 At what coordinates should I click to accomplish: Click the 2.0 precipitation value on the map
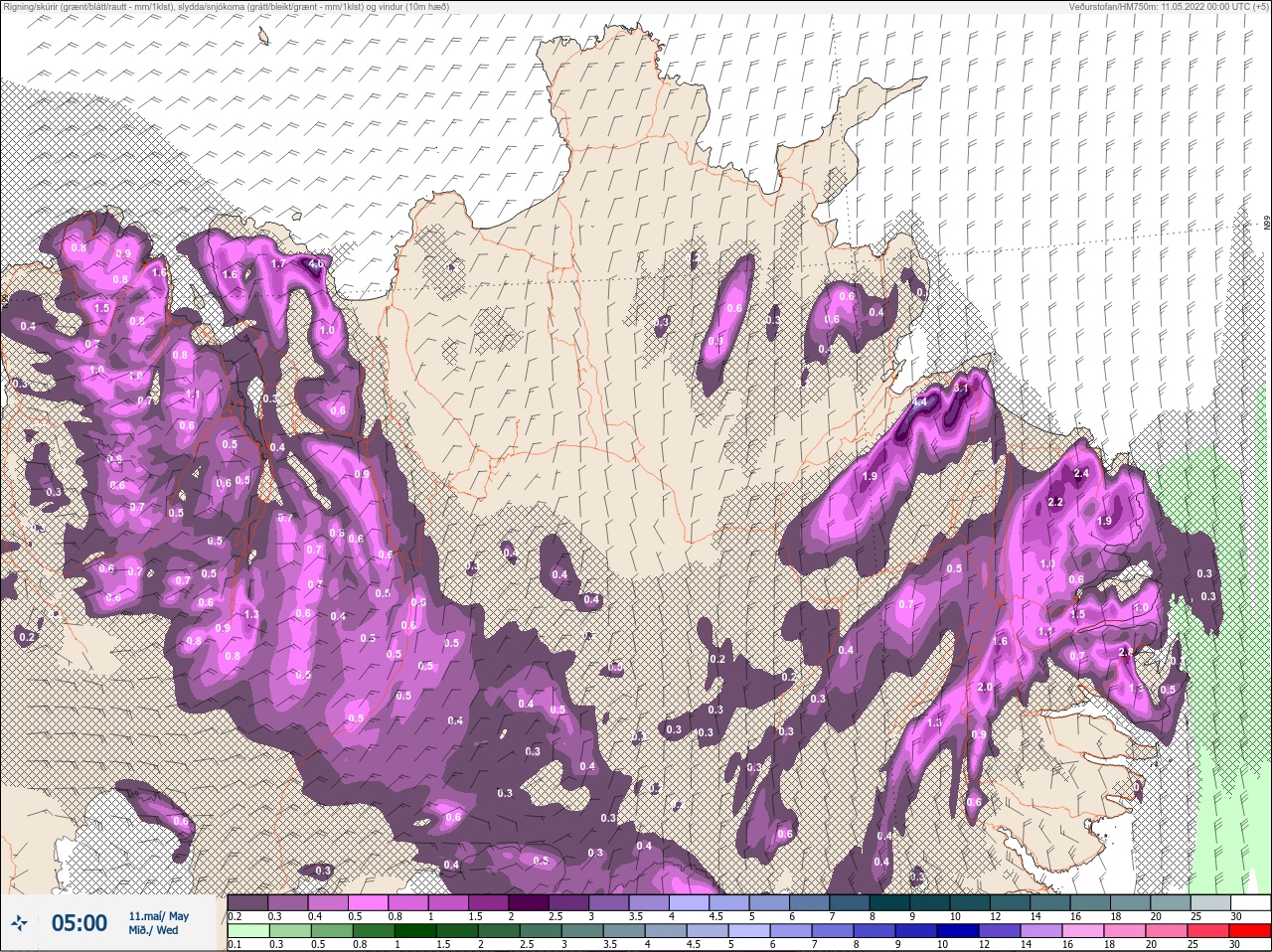pyautogui.click(x=985, y=688)
